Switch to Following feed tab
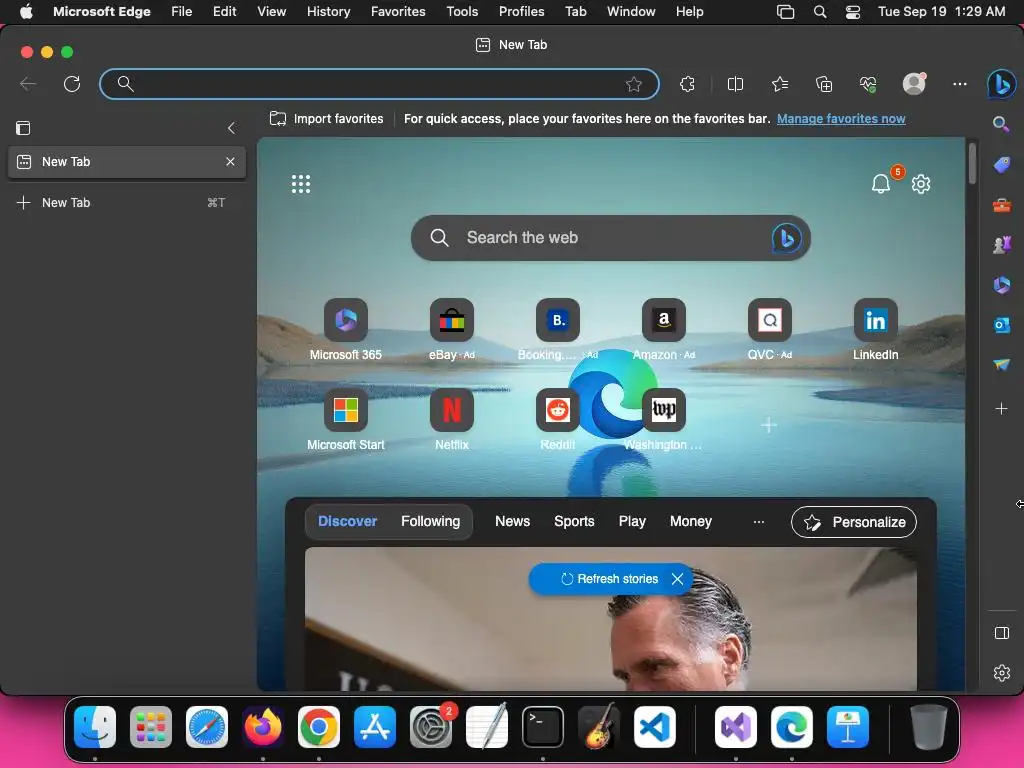Viewport: 1024px width, 768px height. pyautogui.click(x=430, y=521)
